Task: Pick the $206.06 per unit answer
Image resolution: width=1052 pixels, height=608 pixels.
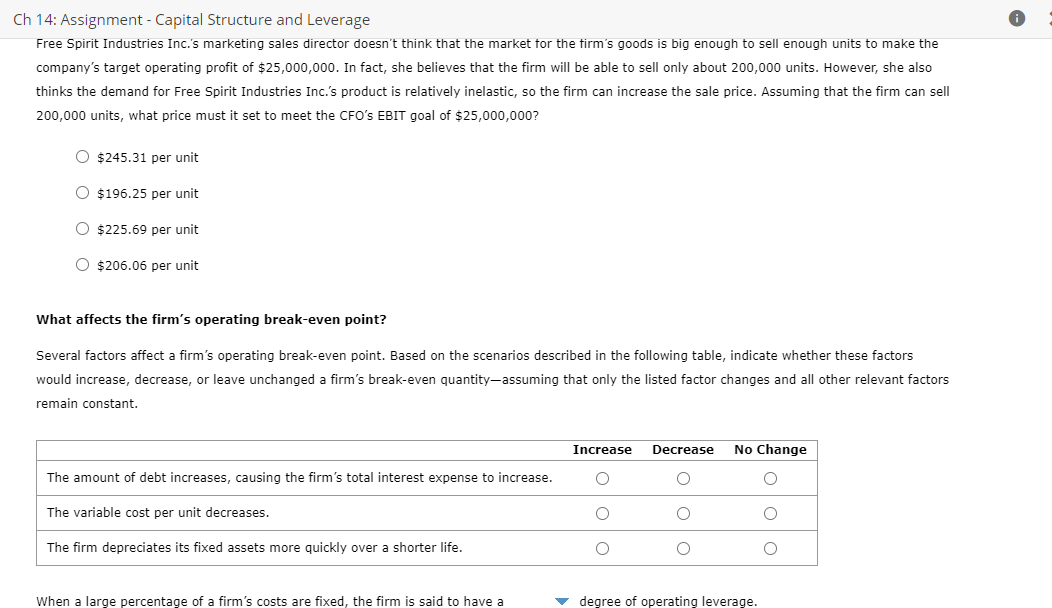Action: tap(82, 264)
